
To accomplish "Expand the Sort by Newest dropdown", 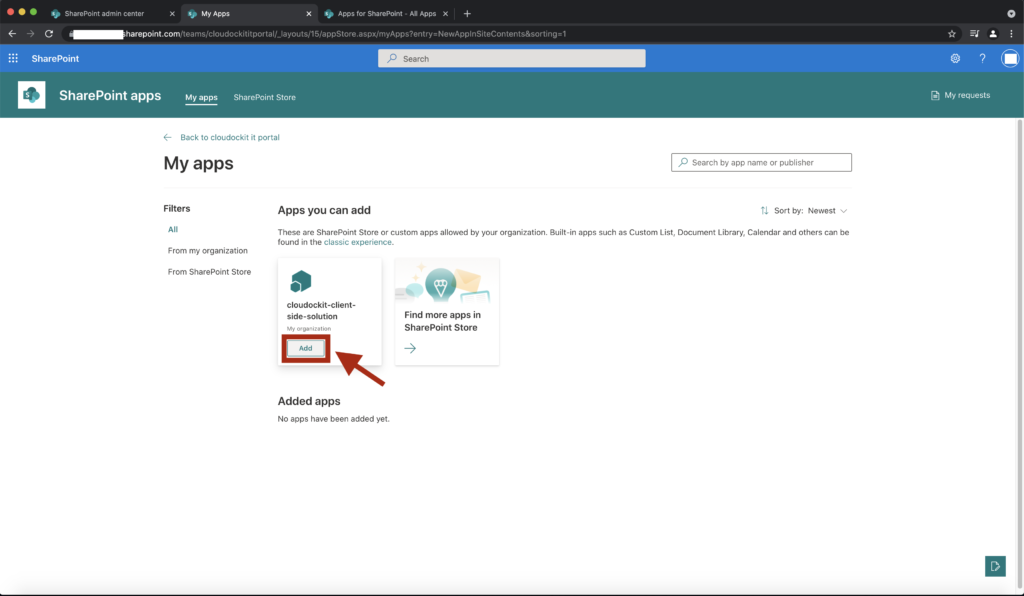I will [x=827, y=211].
